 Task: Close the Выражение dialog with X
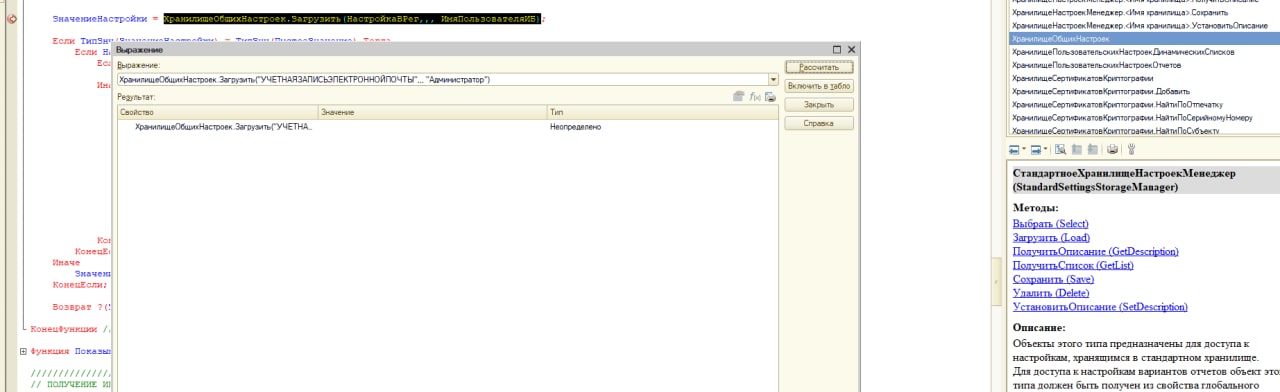pyautogui.click(x=851, y=49)
